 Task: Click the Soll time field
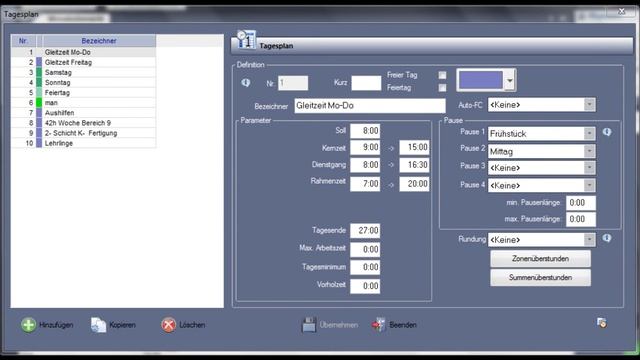pos(365,131)
